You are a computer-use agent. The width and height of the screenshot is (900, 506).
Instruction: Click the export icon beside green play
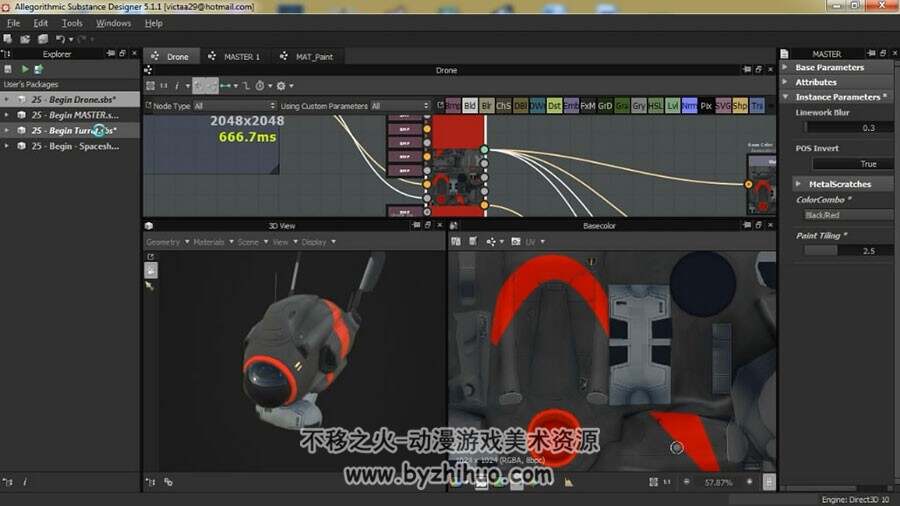click(x=38, y=69)
